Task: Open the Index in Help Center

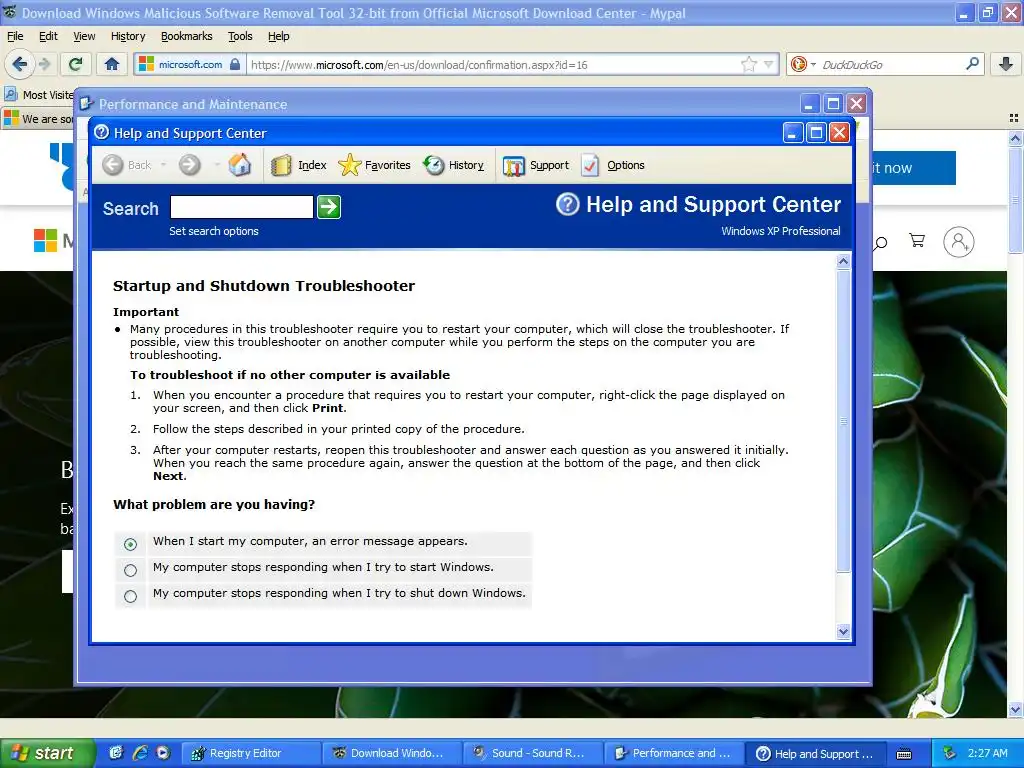Action: (x=298, y=165)
